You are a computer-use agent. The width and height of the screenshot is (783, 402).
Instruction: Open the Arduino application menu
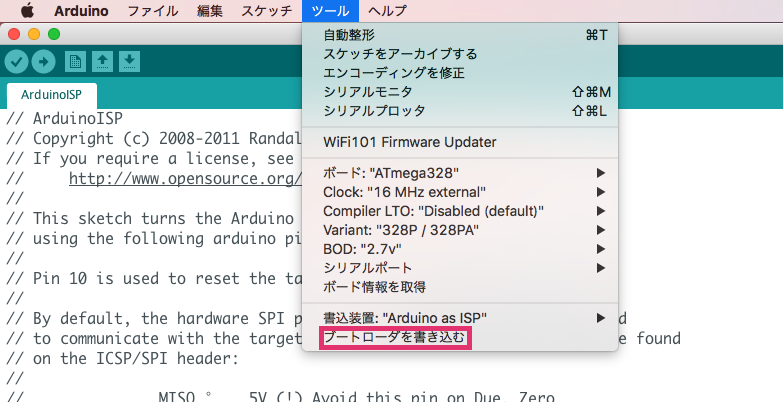pos(81,11)
